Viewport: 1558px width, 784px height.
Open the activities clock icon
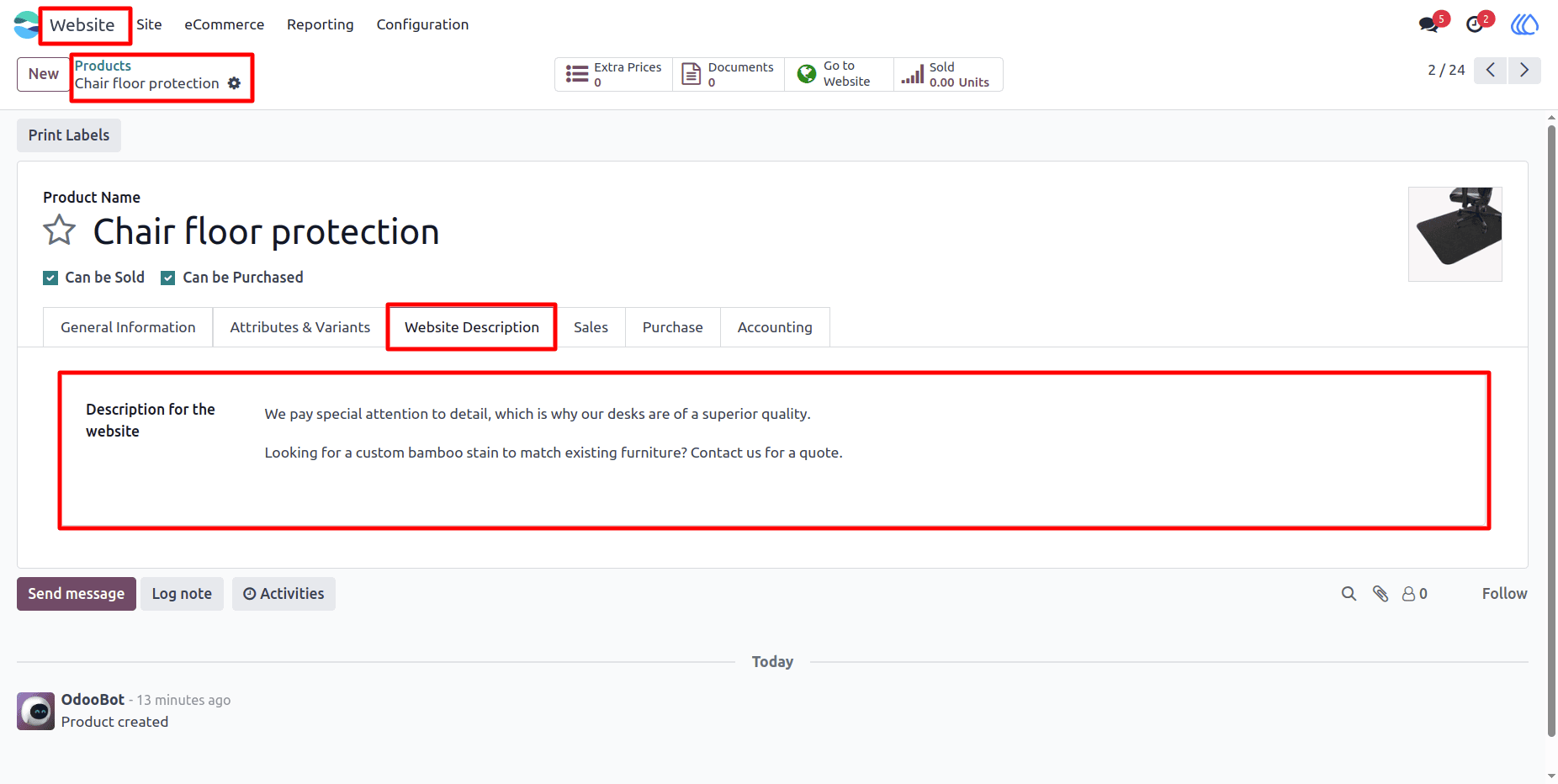click(x=1475, y=24)
